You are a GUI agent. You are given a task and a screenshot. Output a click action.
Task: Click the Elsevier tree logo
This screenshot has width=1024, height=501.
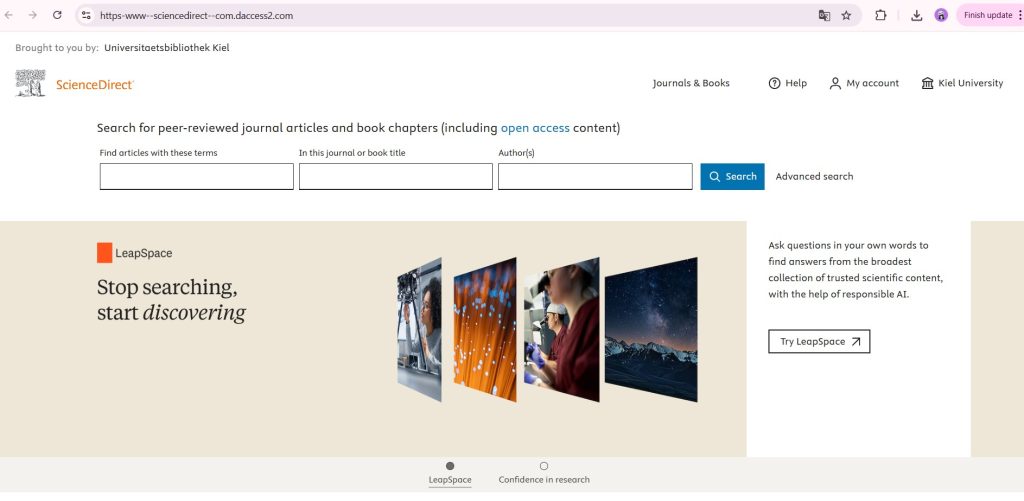31,84
